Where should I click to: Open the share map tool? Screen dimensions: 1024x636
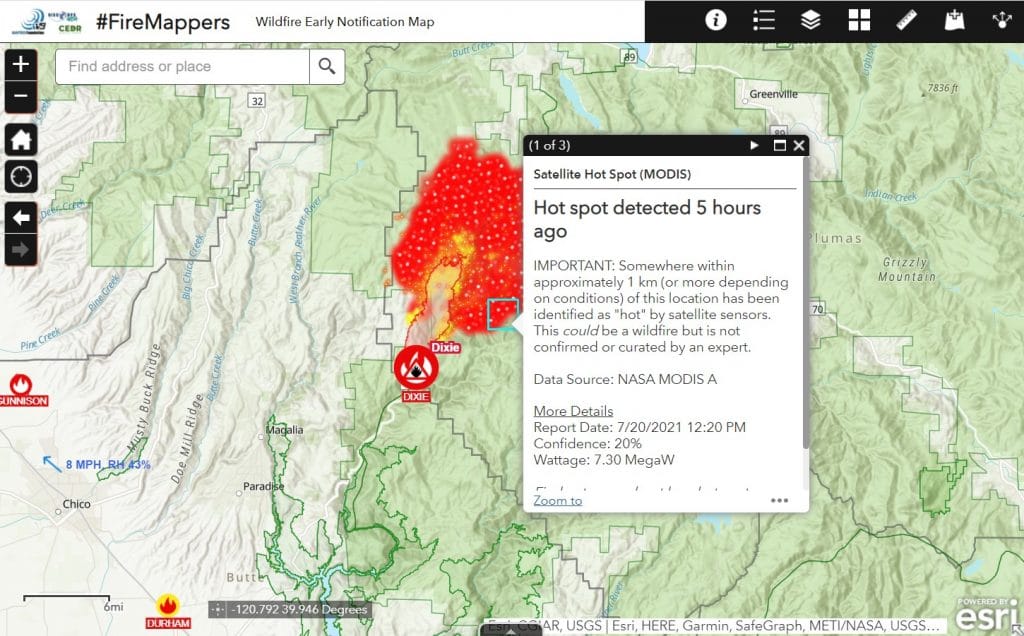1002,20
